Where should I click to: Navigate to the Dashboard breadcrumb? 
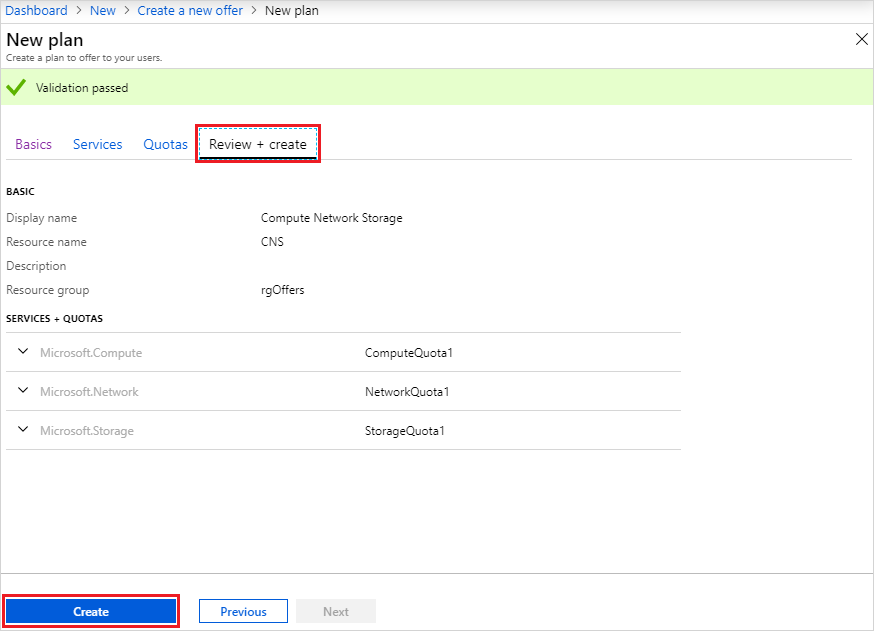pos(37,10)
